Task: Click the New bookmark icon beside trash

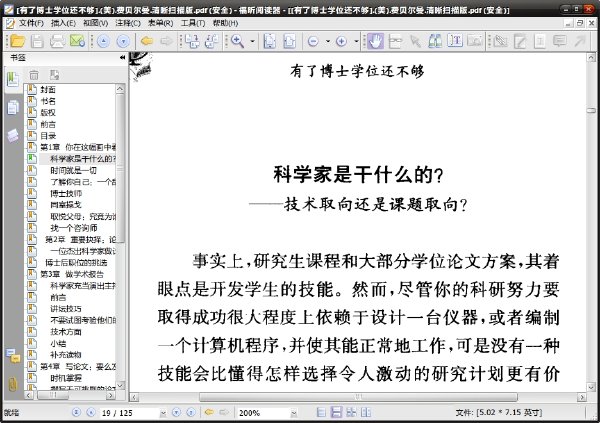Action: (54, 75)
